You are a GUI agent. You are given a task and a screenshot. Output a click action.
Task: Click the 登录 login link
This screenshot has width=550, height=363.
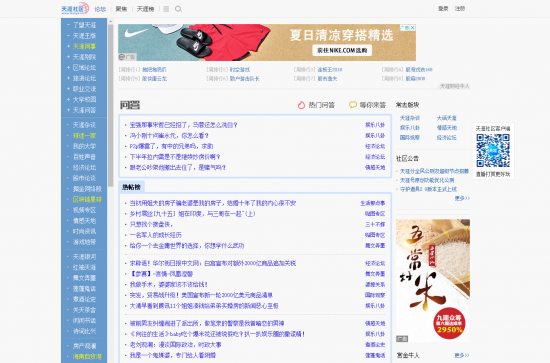point(443,8)
